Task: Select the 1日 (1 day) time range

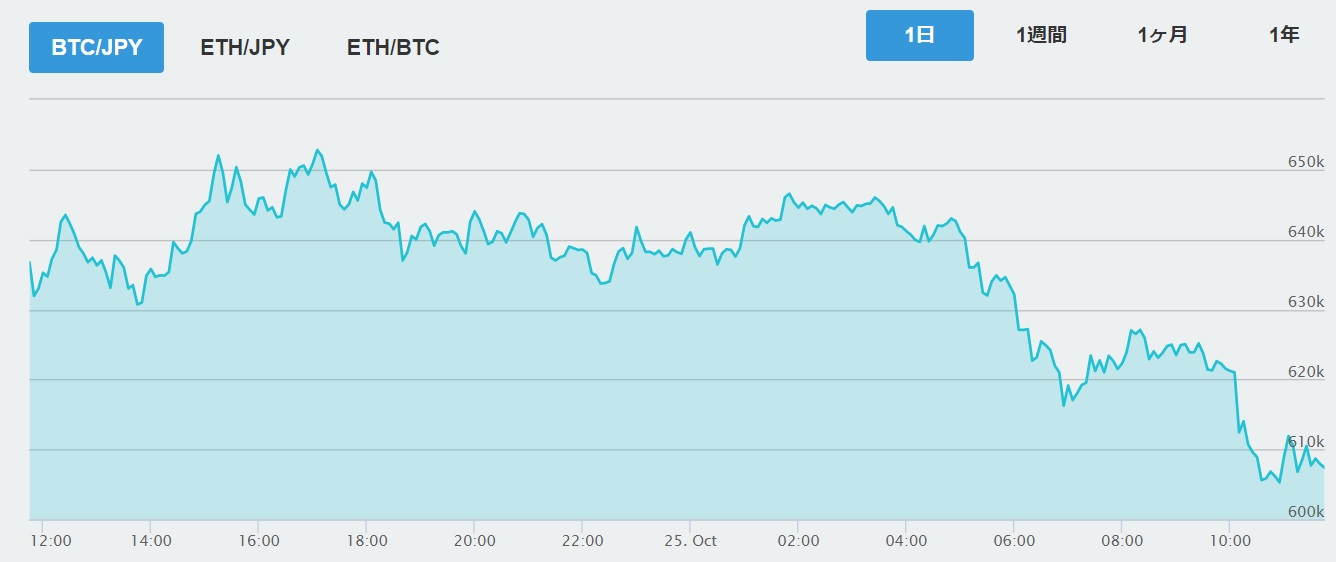Action: [x=919, y=35]
